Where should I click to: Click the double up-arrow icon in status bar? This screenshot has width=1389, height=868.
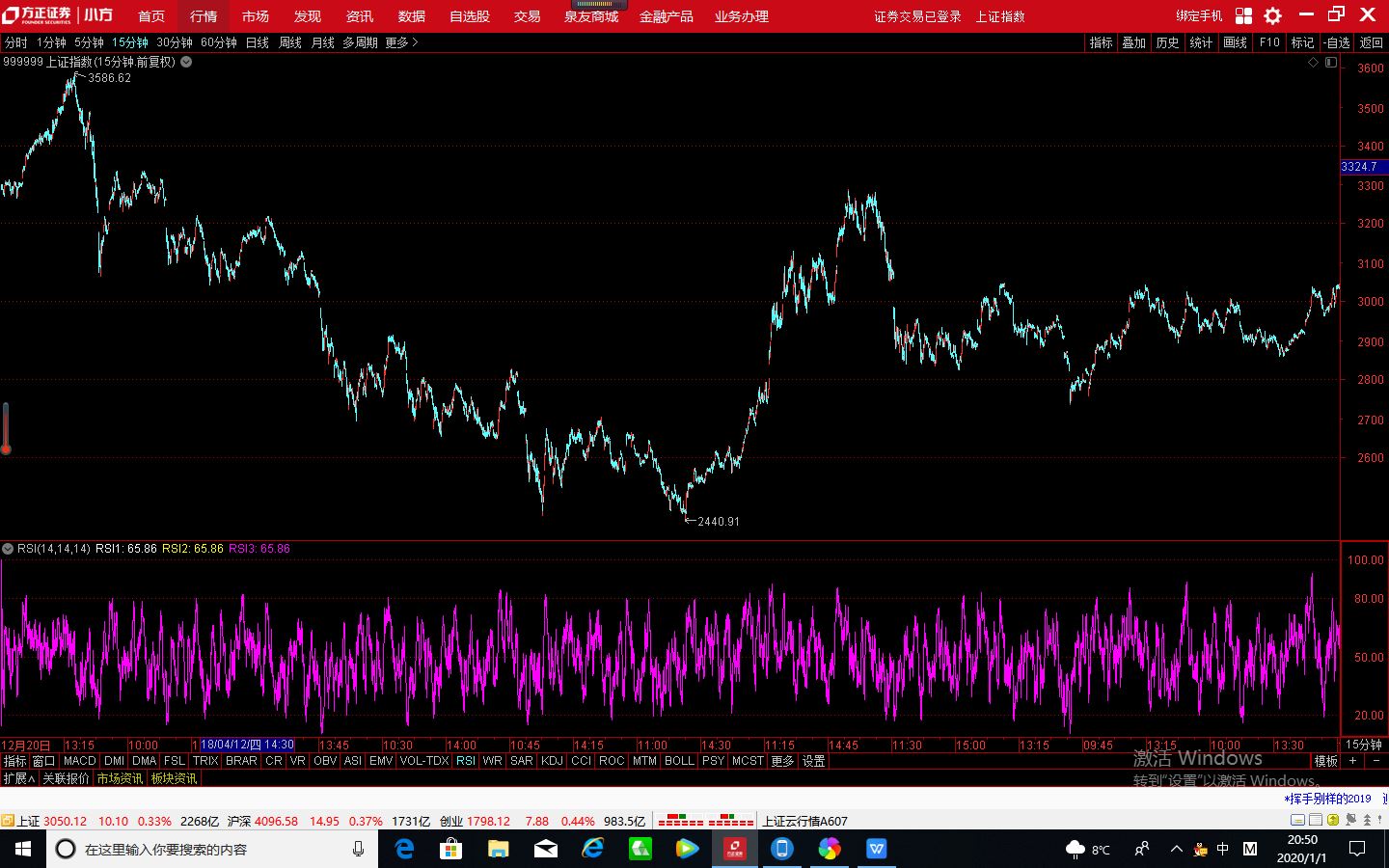1366,820
